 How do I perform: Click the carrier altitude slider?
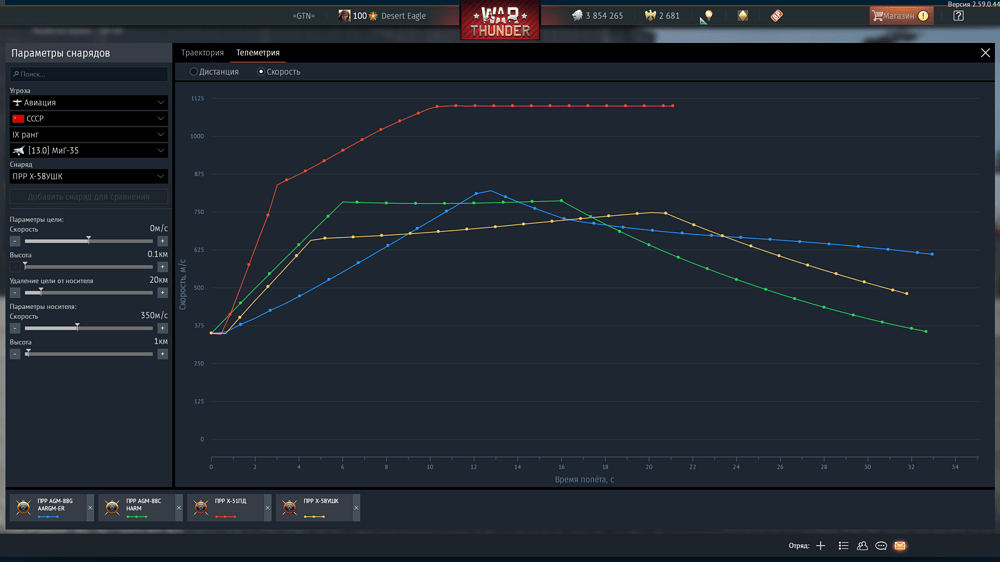[89, 354]
